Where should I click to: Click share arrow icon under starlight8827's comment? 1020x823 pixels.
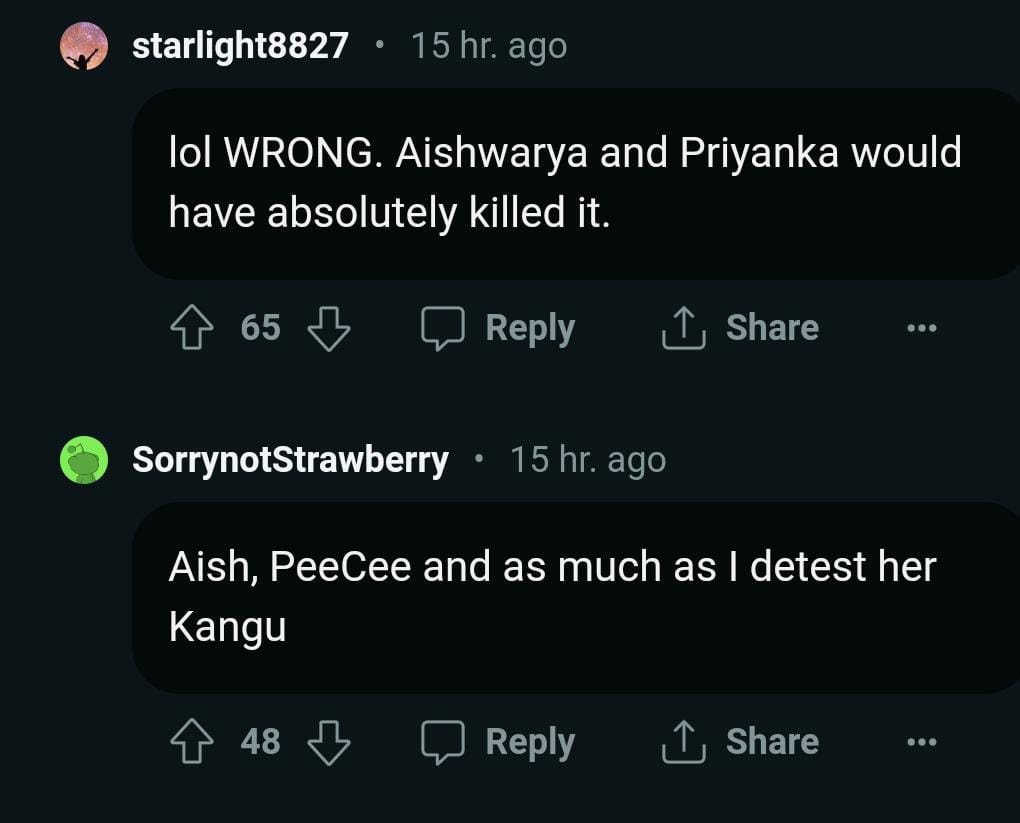tap(684, 328)
